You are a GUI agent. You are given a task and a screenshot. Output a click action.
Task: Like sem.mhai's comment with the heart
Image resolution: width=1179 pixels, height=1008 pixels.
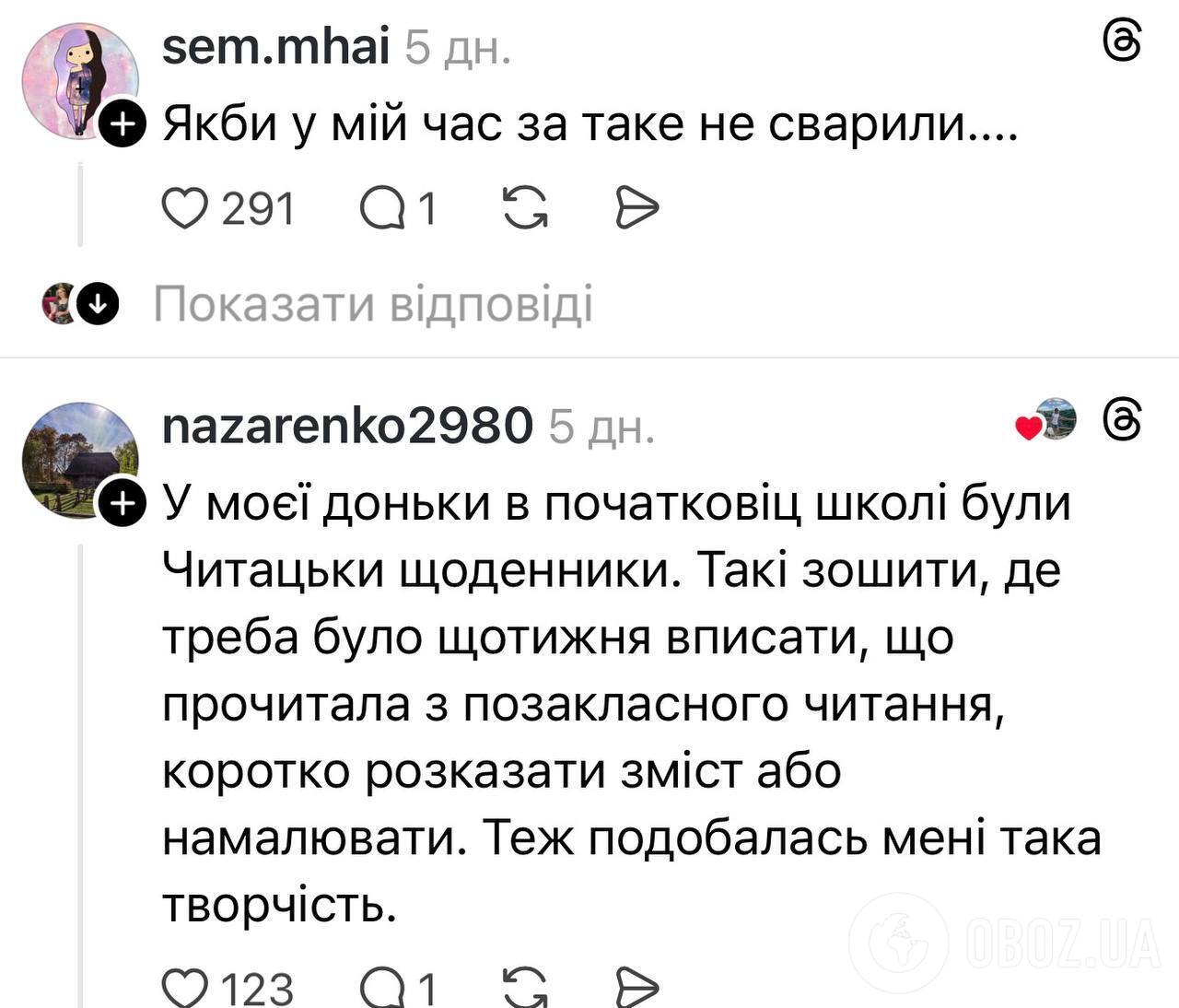click(x=186, y=206)
